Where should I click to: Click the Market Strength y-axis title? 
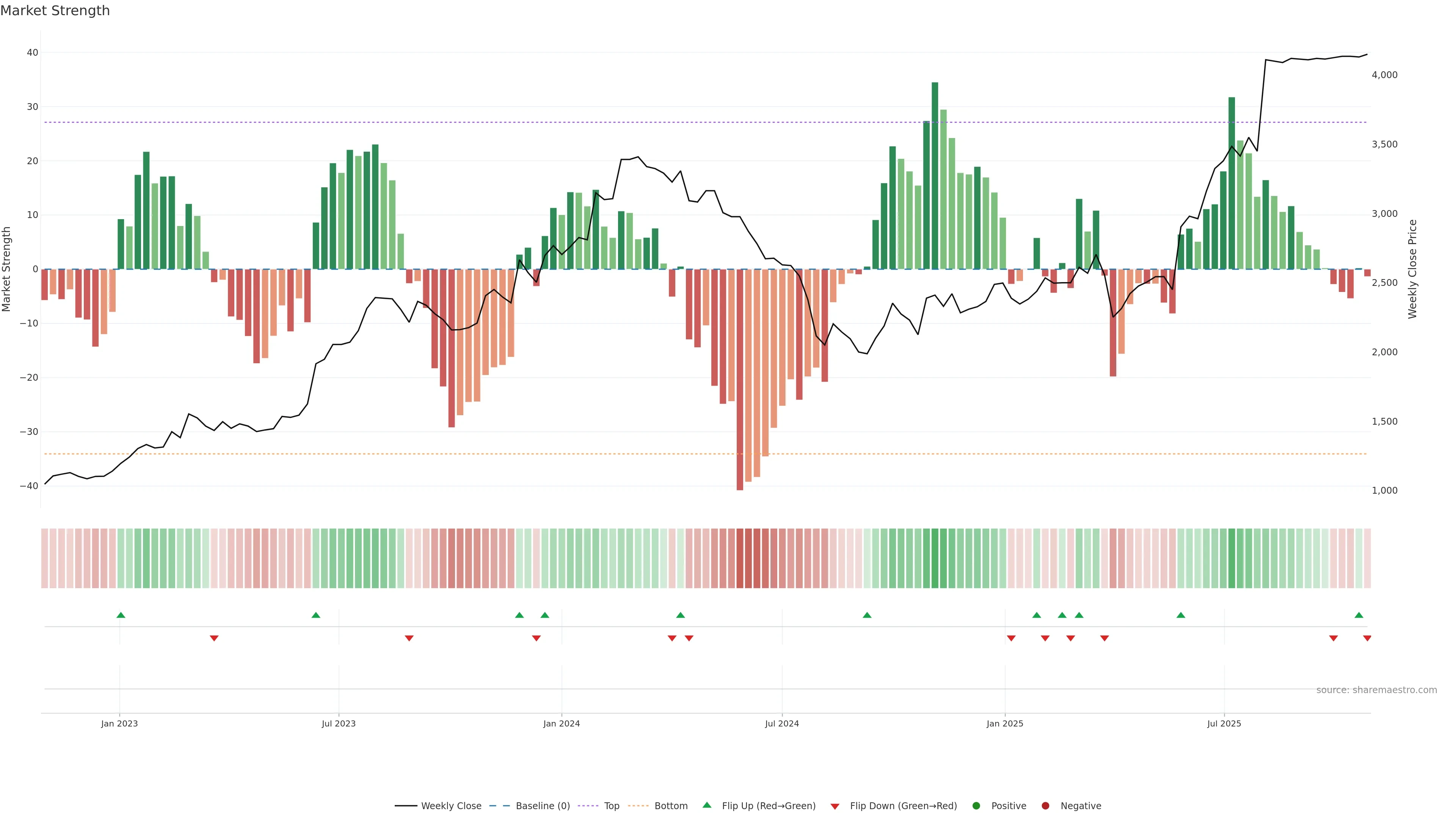coord(7,269)
